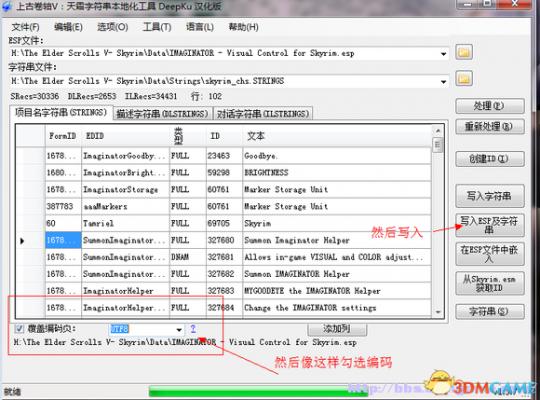The width and height of the screenshot is (540, 400).
Task: Click scroll up arrow of the table
Action: (438, 131)
